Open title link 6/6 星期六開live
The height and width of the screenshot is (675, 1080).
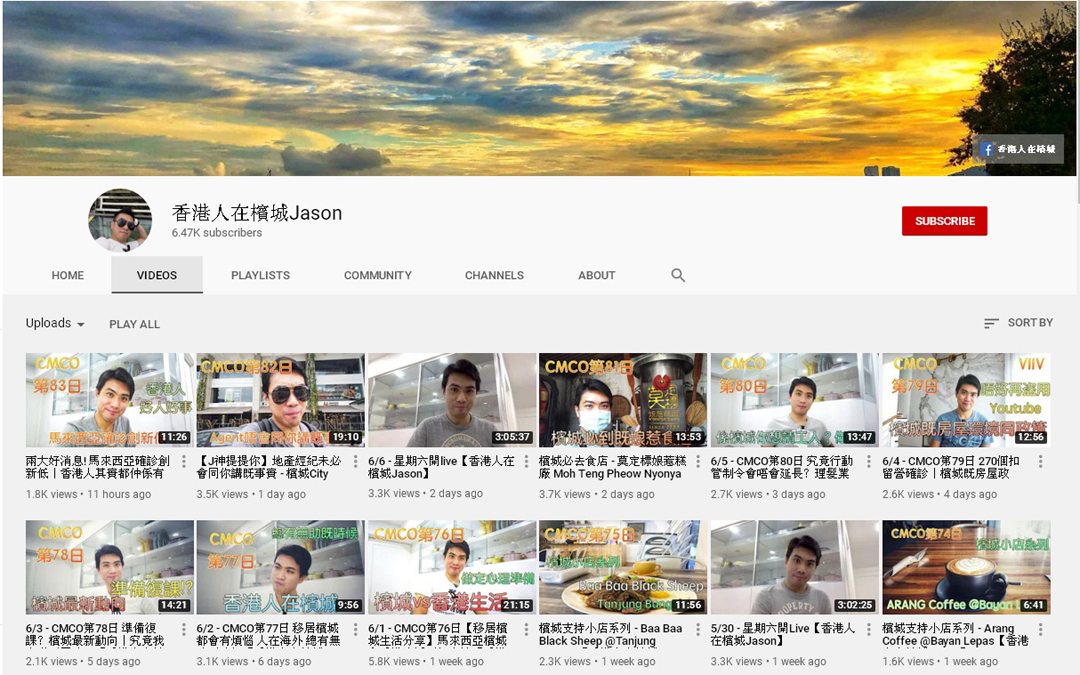[441, 467]
